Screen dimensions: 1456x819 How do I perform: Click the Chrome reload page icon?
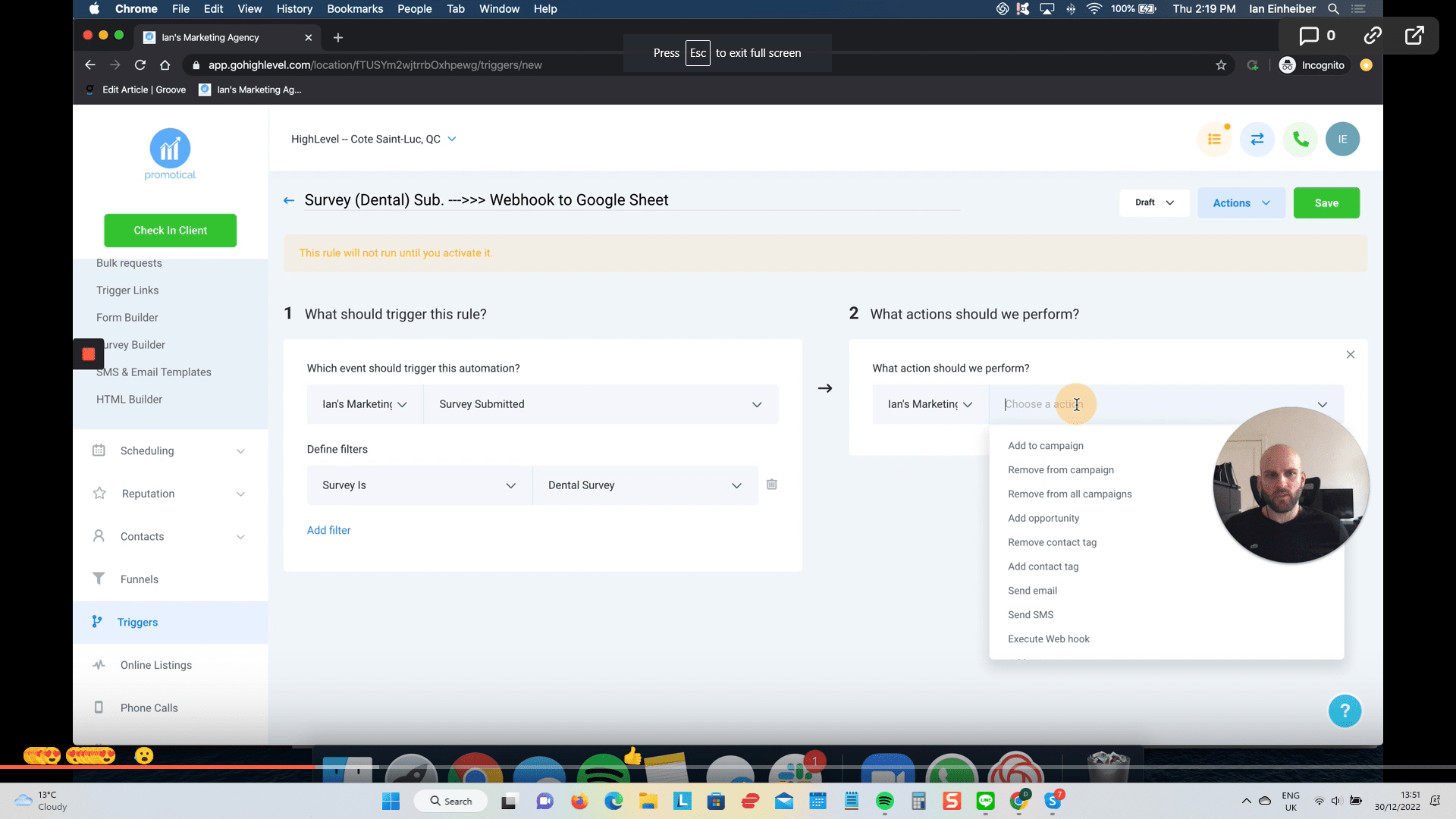point(140,65)
